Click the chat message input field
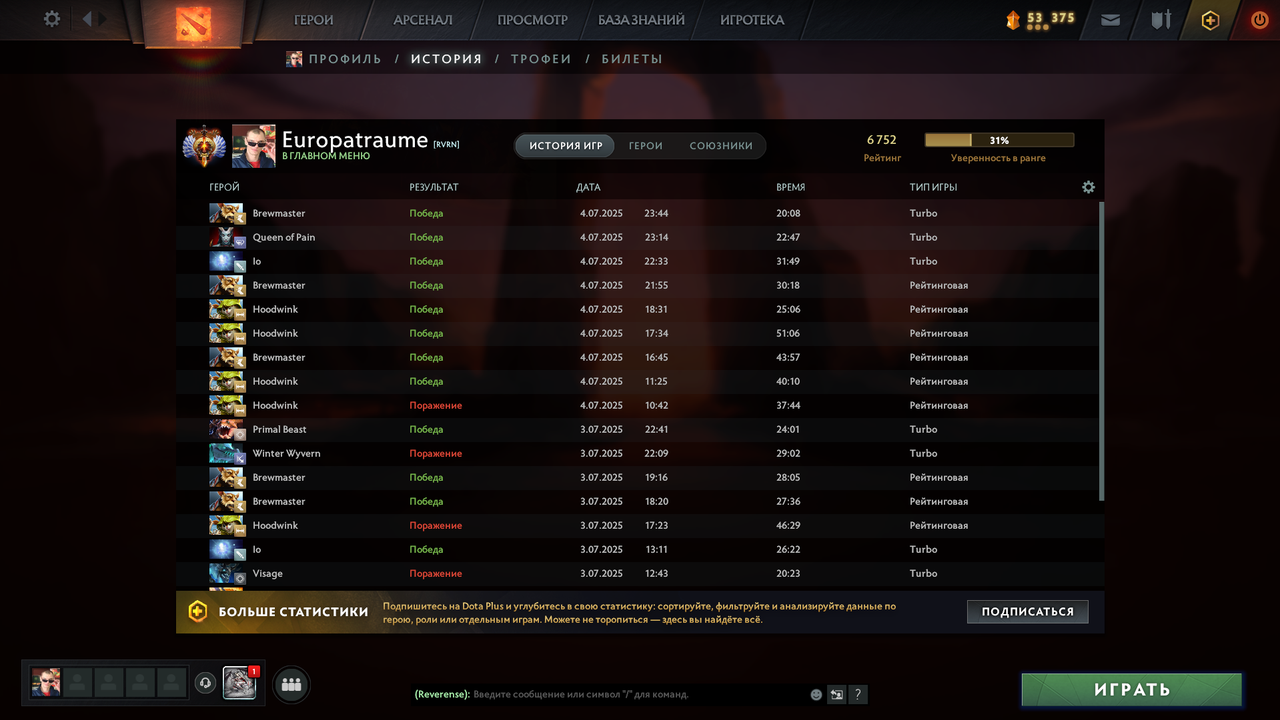Viewport: 1280px width, 720px height. pyautogui.click(x=638, y=694)
